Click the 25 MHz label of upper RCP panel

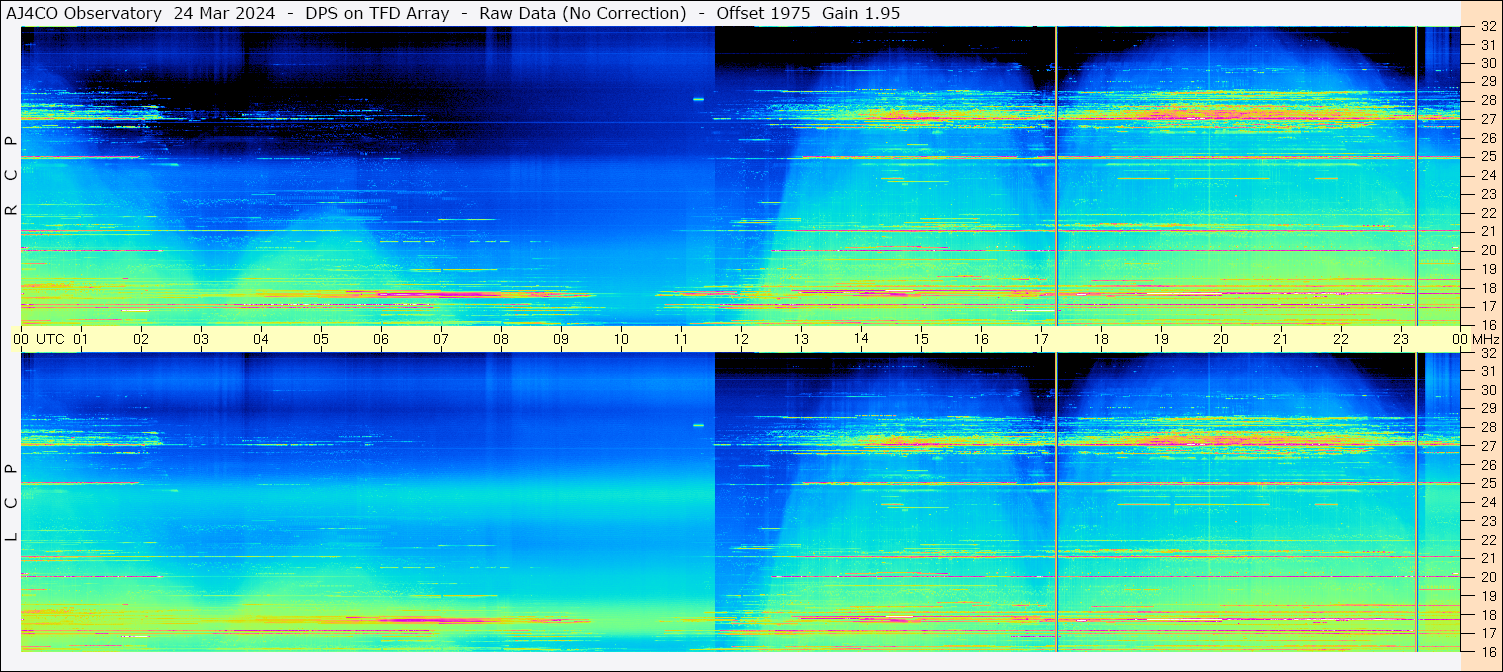pyautogui.click(x=1488, y=157)
